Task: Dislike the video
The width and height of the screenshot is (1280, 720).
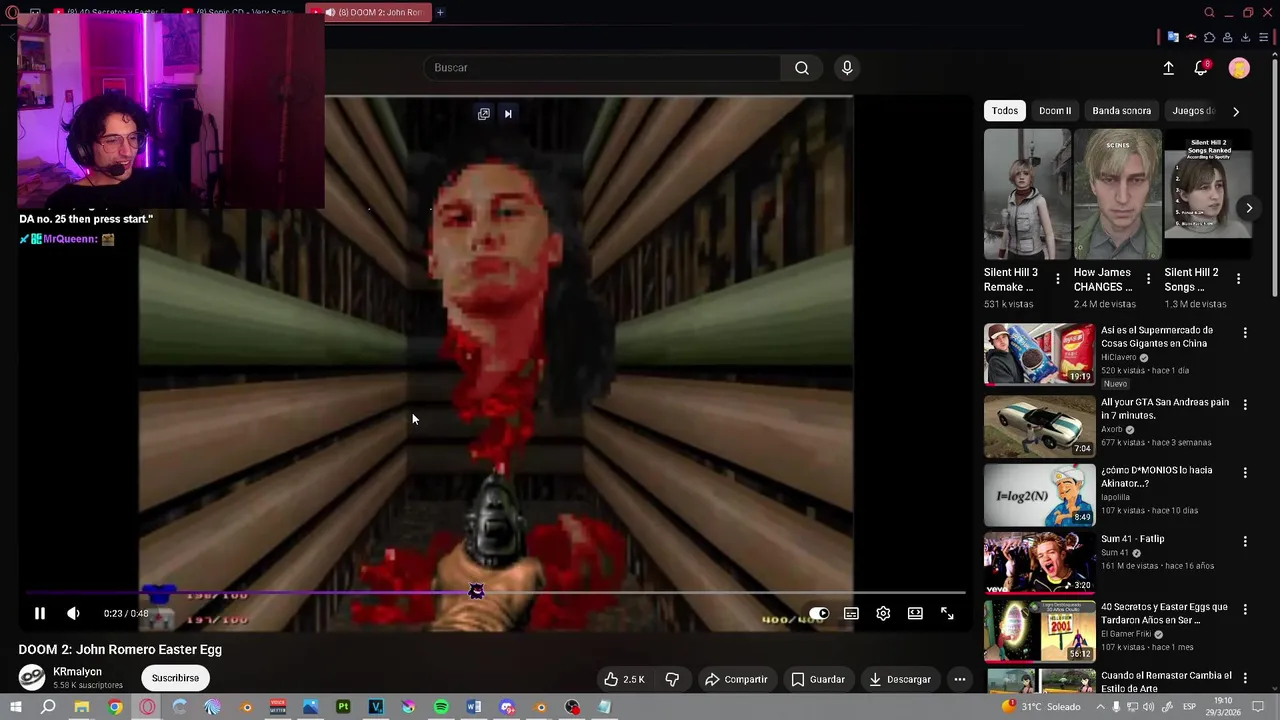Action: click(672, 679)
